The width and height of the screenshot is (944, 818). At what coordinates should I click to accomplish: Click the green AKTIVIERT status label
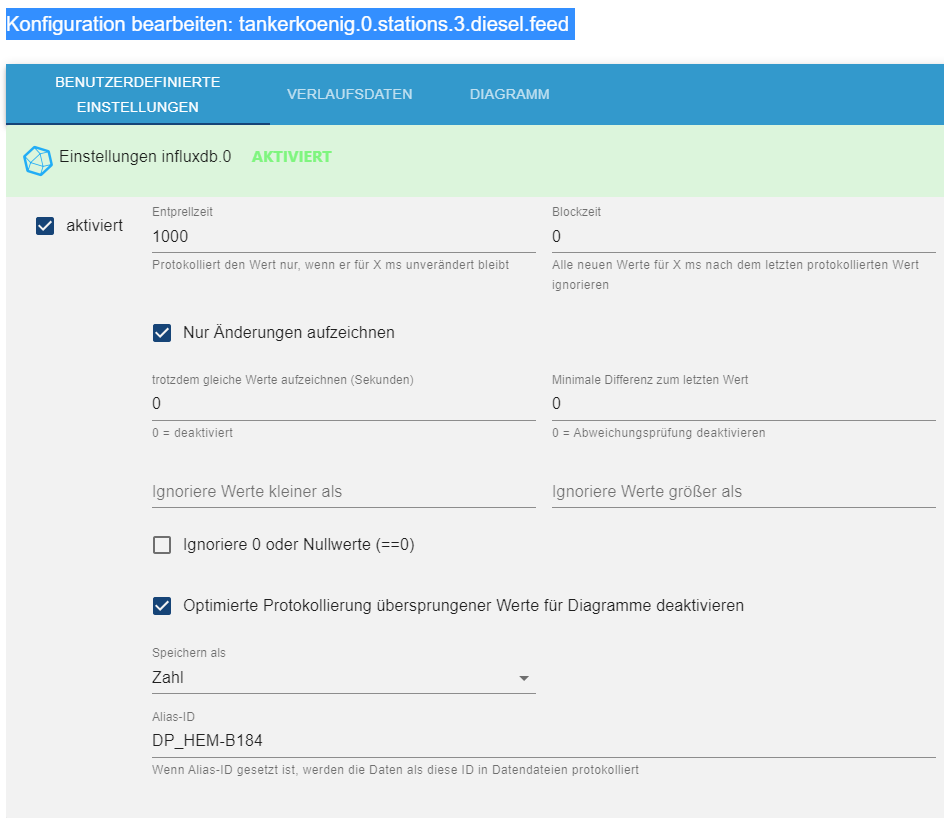pos(291,157)
